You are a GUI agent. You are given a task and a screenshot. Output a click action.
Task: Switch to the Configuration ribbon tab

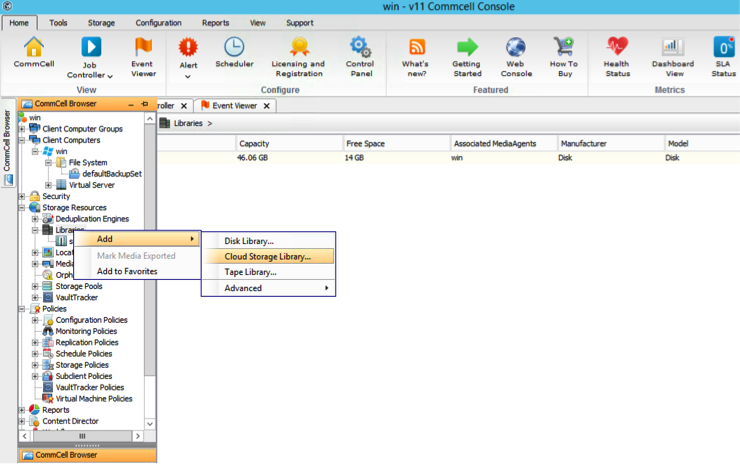click(x=158, y=23)
